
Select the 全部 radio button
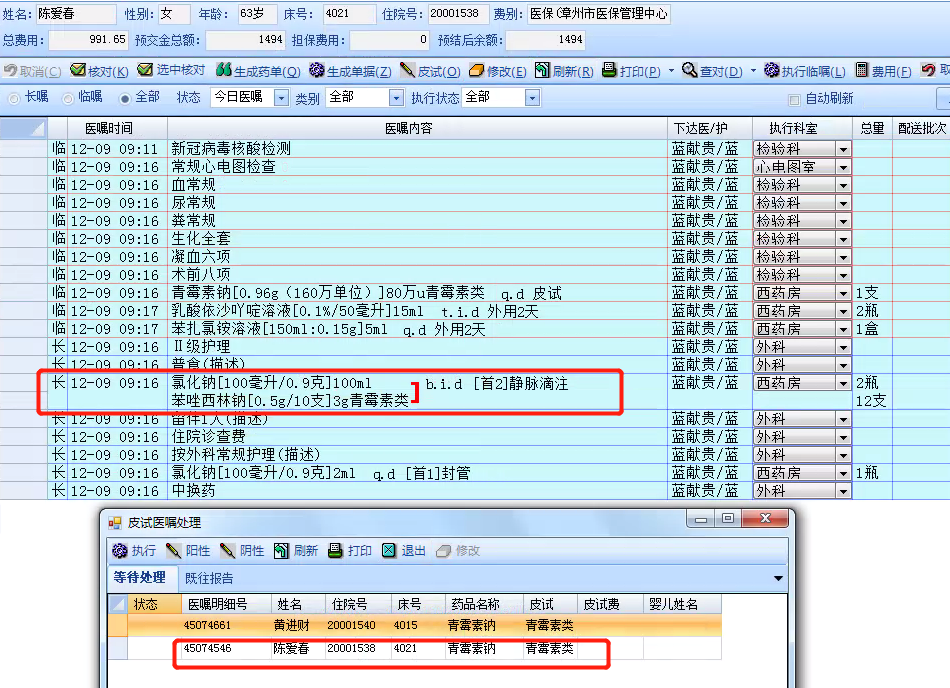[125, 98]
